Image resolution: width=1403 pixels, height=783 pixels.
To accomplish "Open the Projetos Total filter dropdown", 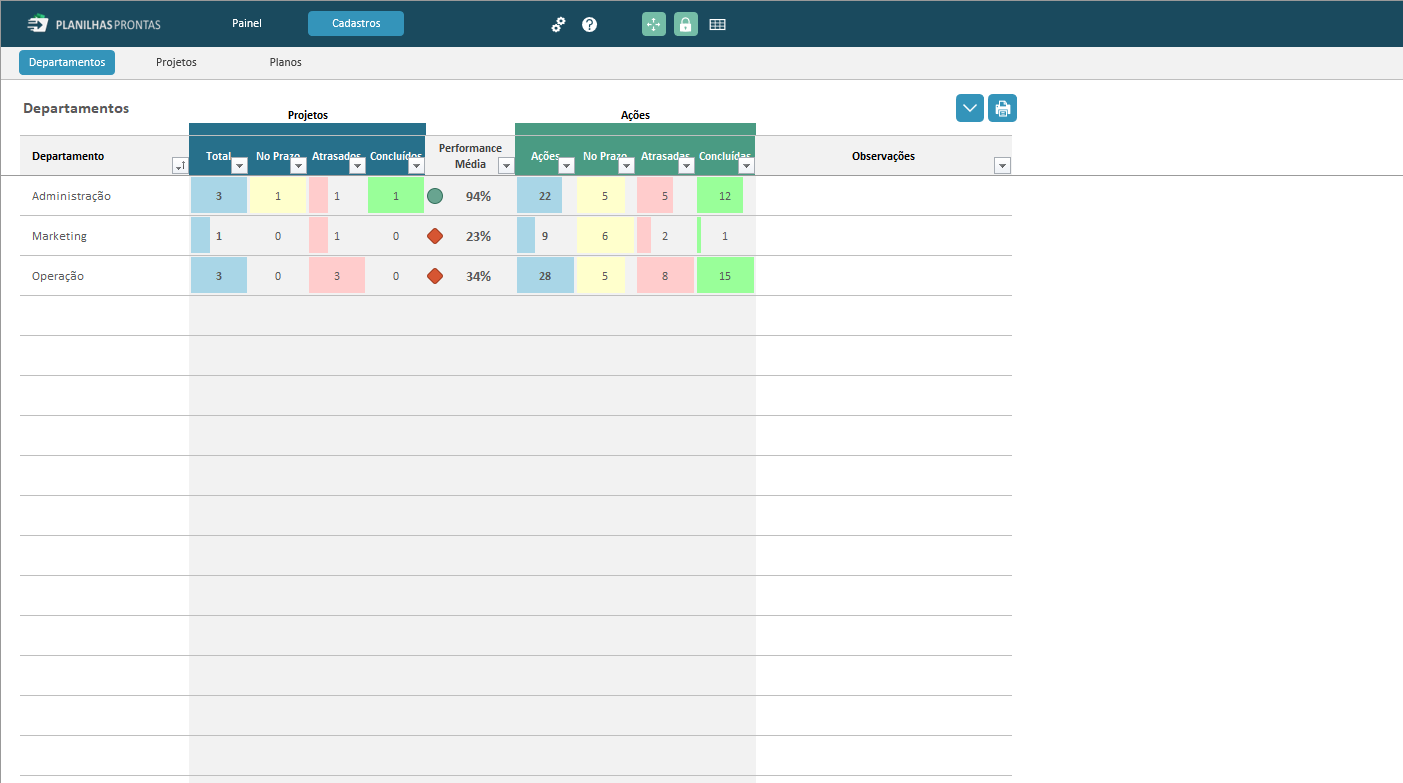I will (x=239, y=166).
